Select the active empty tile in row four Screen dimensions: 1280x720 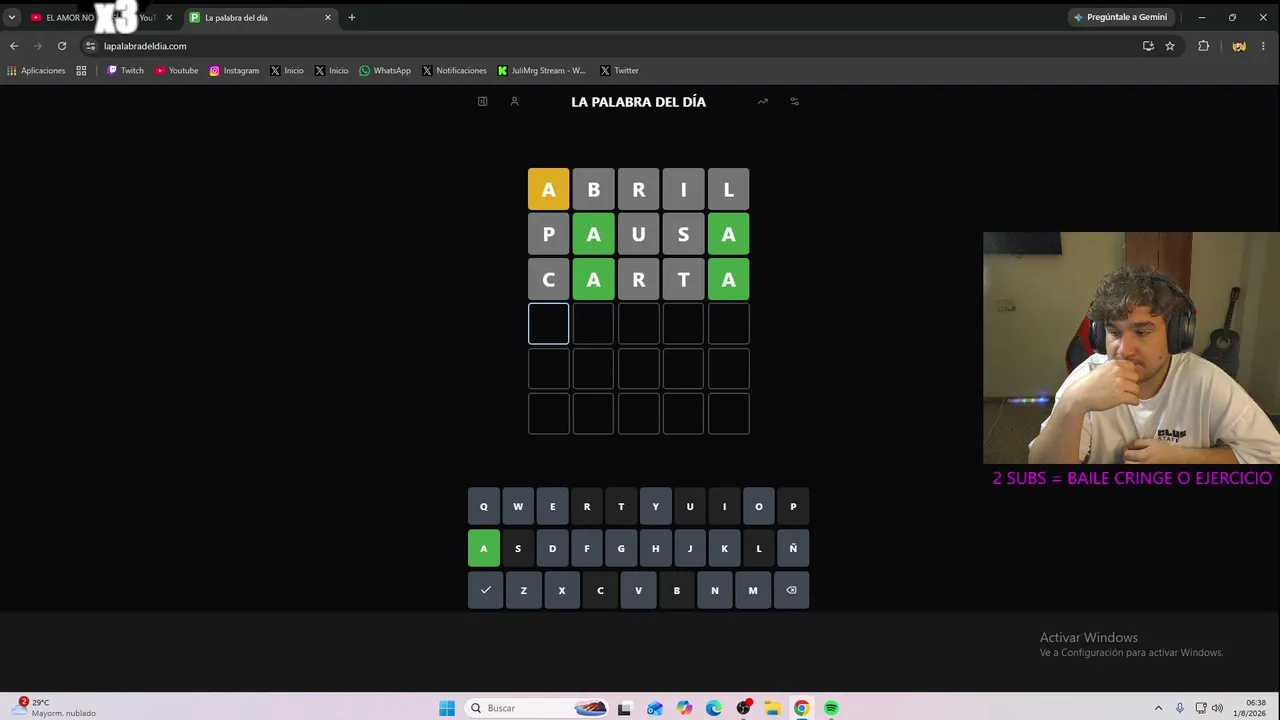(x=548, y=324)
